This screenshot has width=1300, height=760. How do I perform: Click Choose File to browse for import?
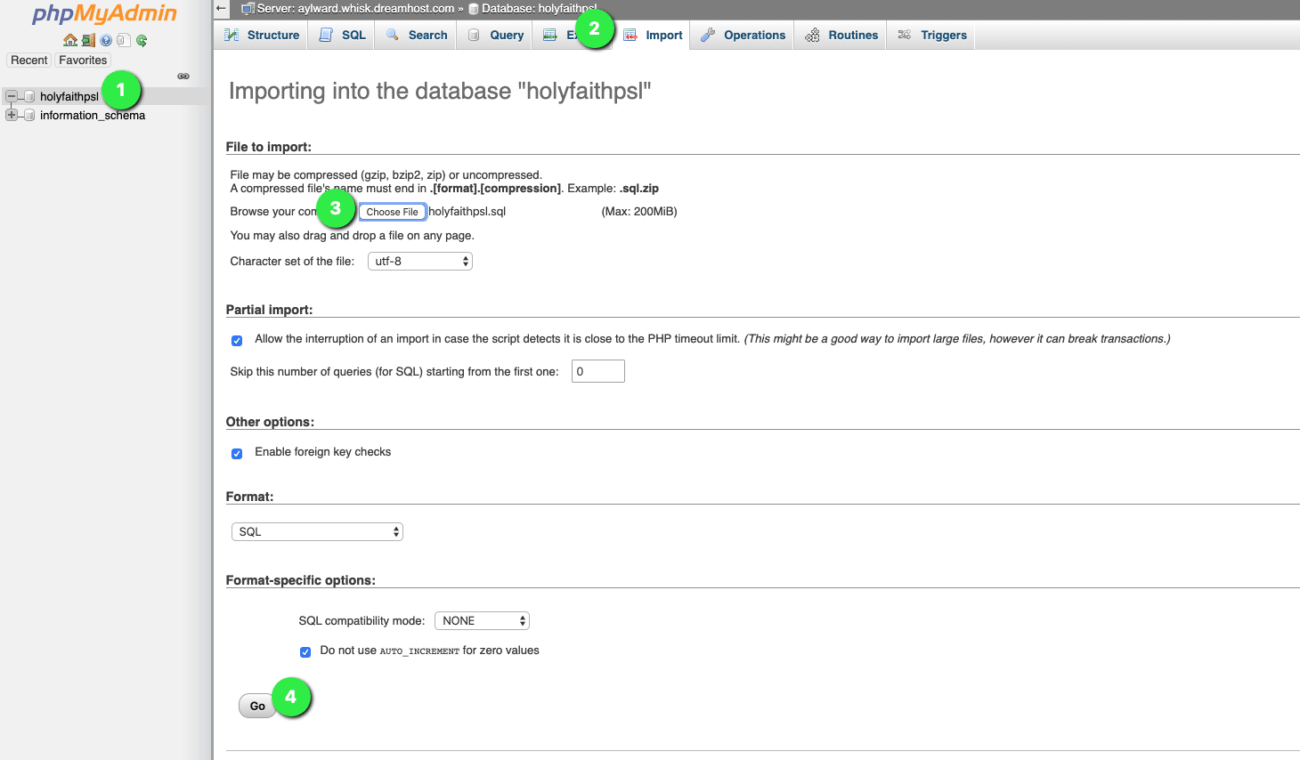[x=392, y=211]
